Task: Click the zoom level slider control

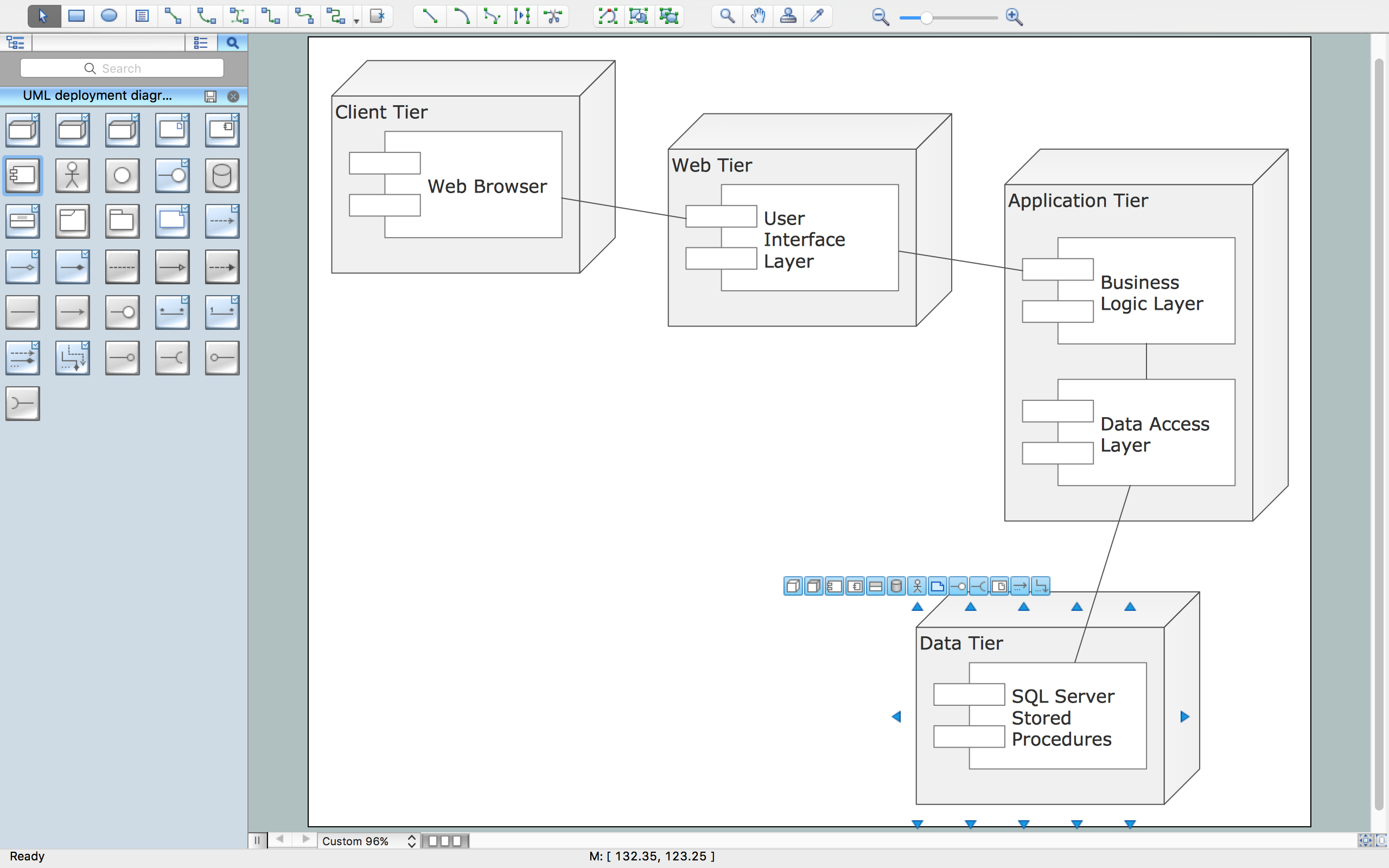Action: click(945, 17)
